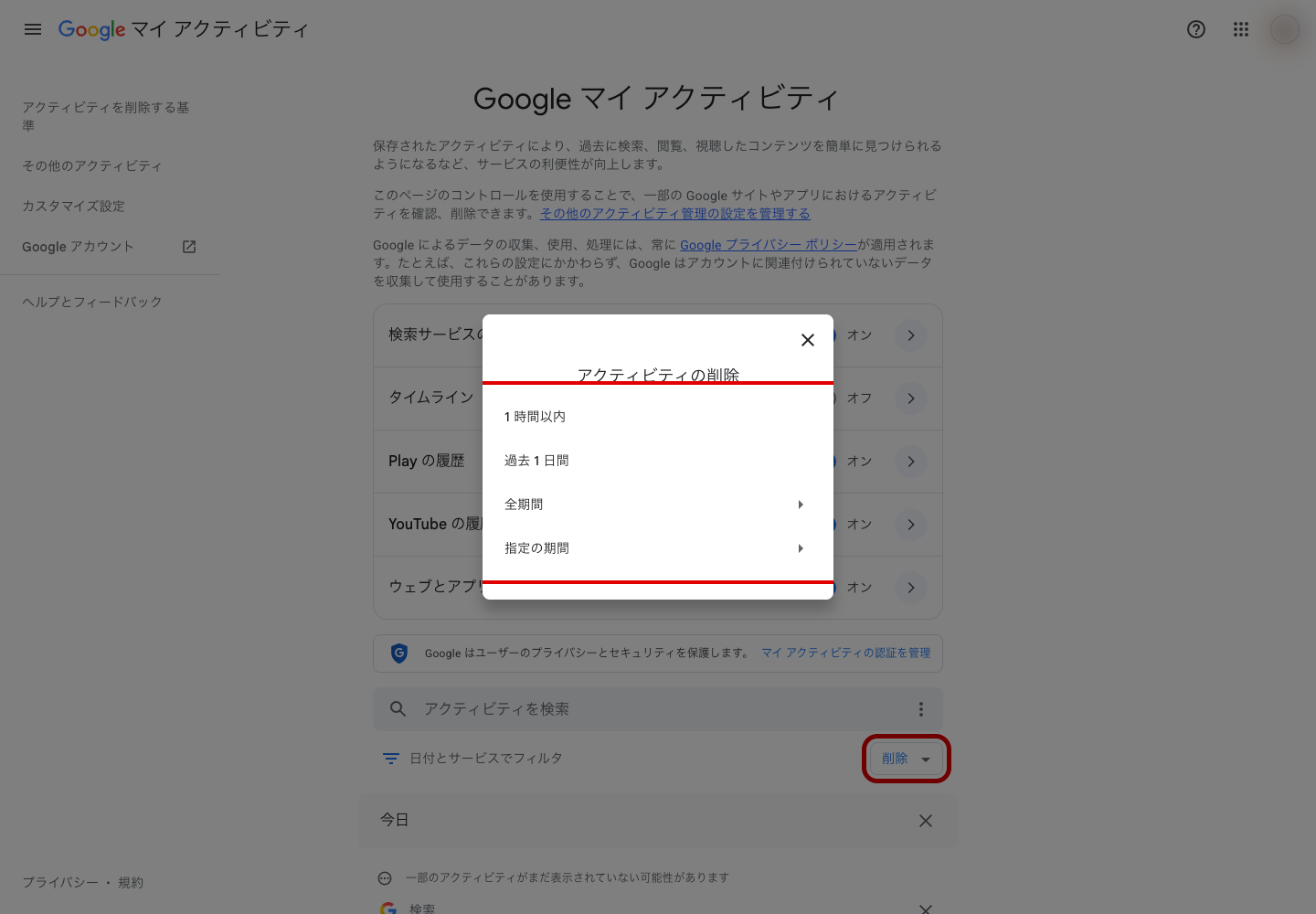Viewport: 1316px width, 914px height.
Task: Open the help question mark icon
Action: tap(1196, 29)
